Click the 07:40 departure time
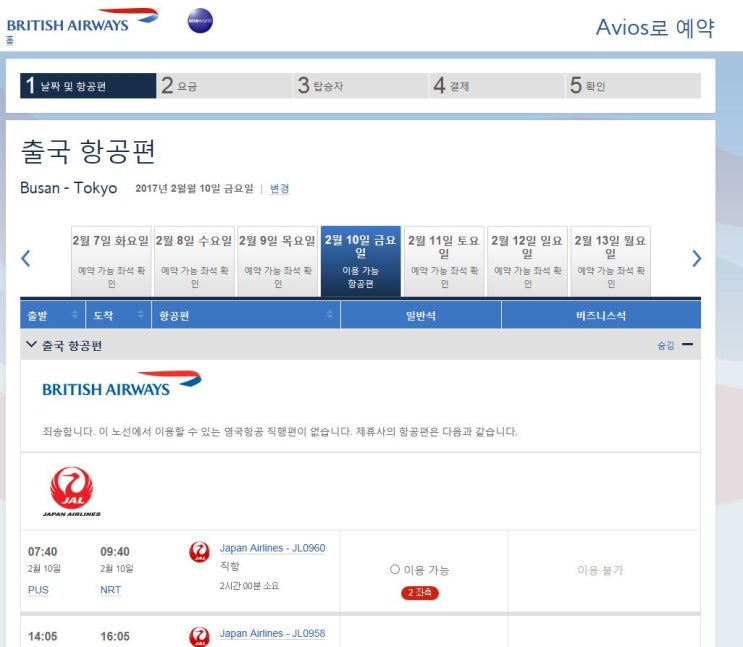The width and height of the screenshot is (743, 647). [x=43, y=552]
